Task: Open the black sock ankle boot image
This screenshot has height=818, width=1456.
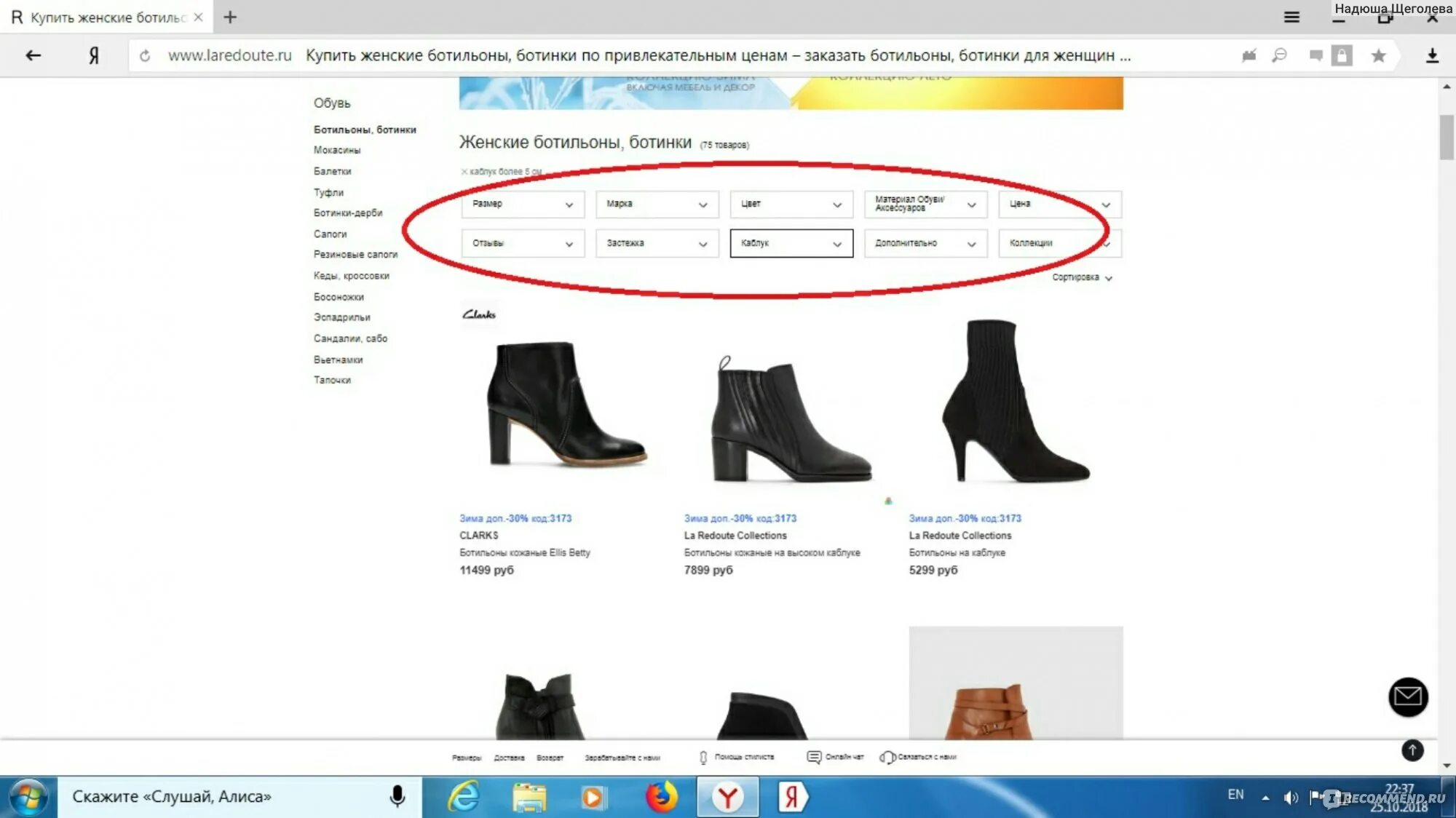Action: coord(1016,400)
